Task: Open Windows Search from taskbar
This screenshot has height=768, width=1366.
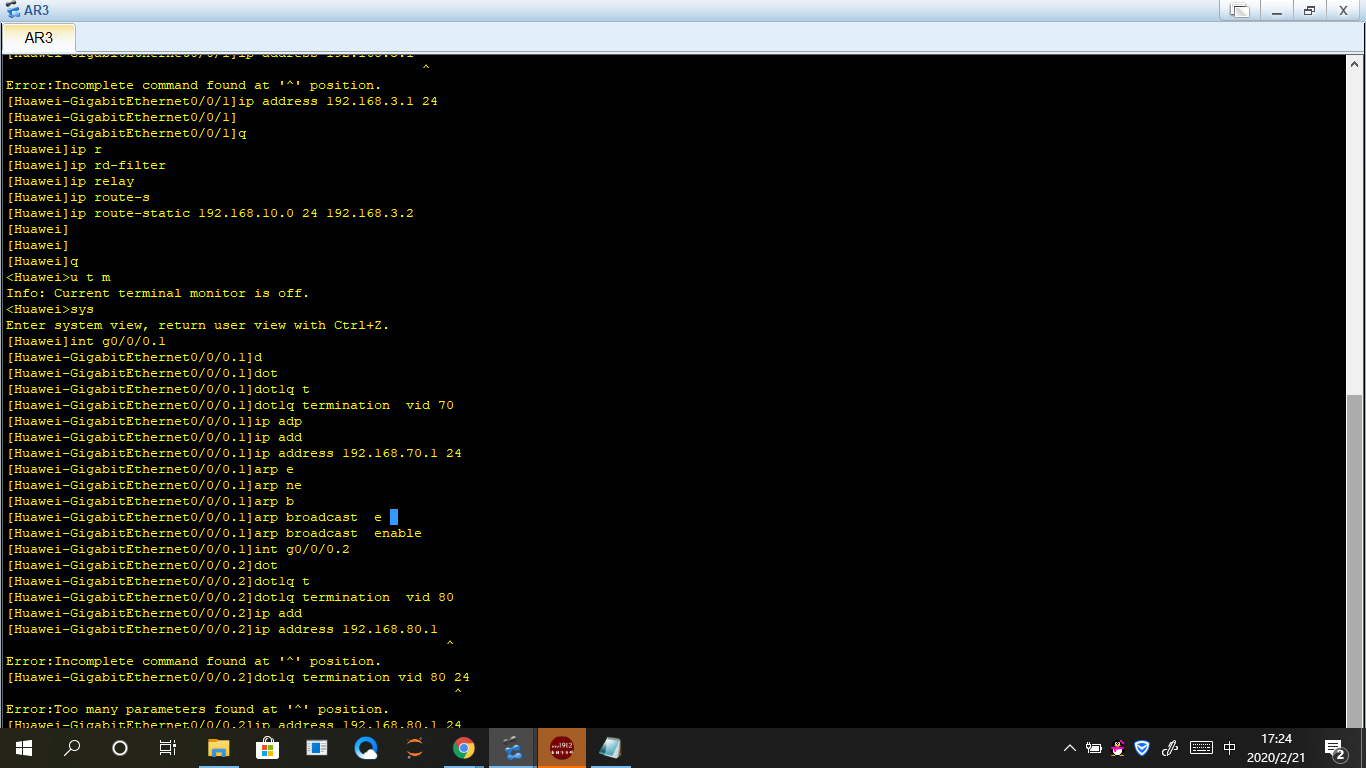Action: click(72, 748)
